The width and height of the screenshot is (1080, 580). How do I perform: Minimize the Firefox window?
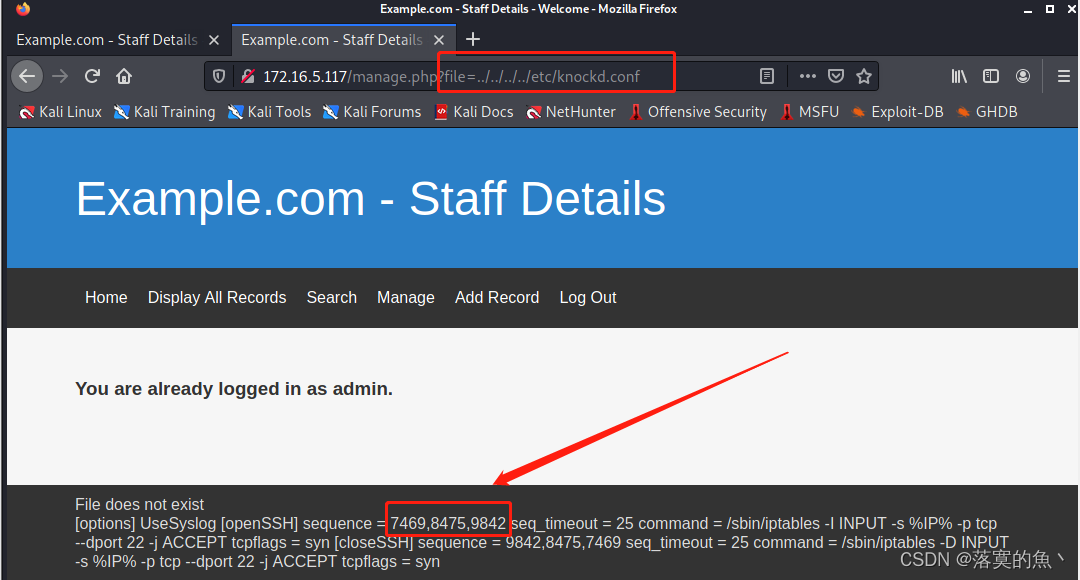coord(1028,9)
